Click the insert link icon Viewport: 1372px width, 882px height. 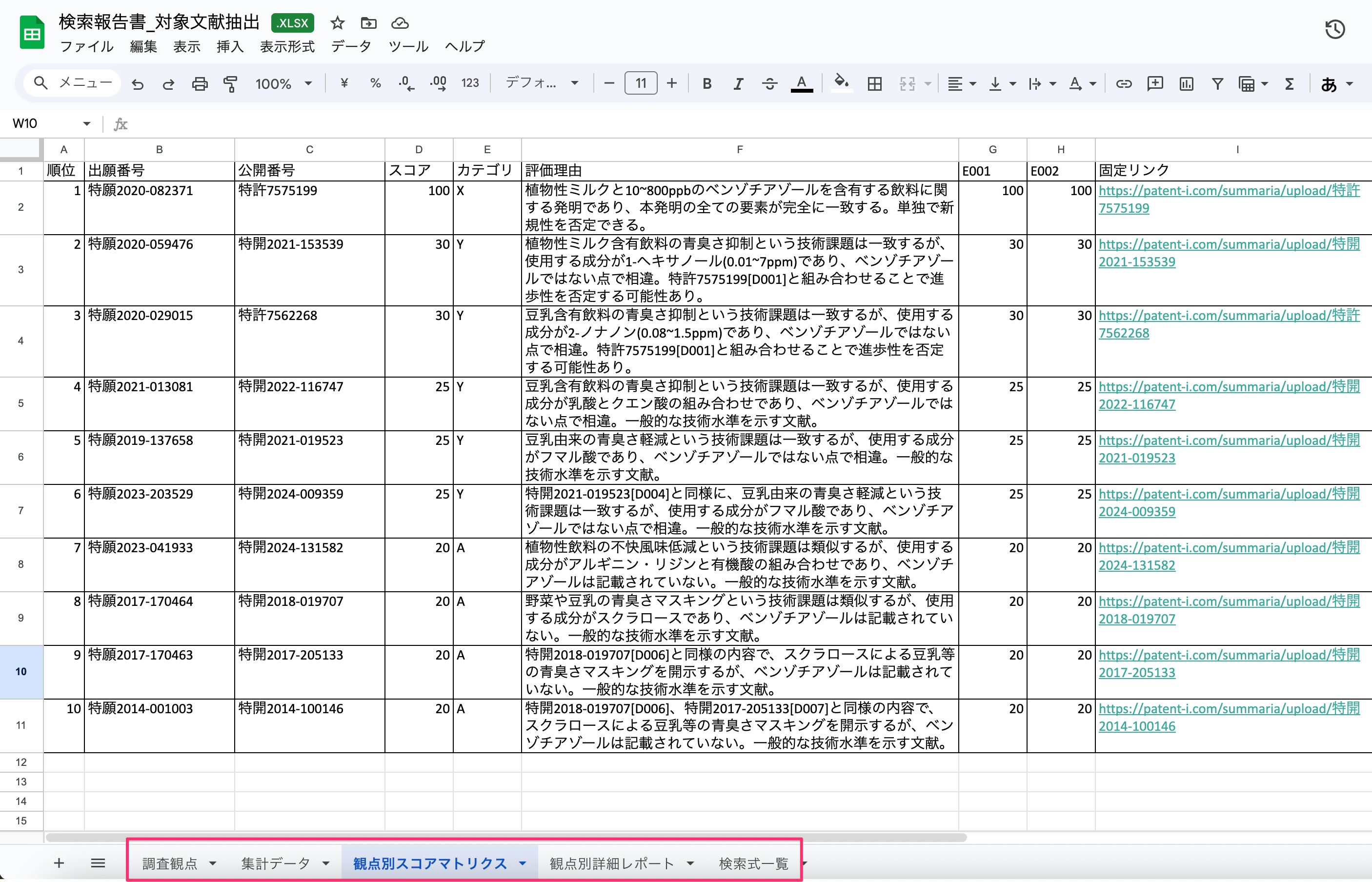tap(1123, 84)
